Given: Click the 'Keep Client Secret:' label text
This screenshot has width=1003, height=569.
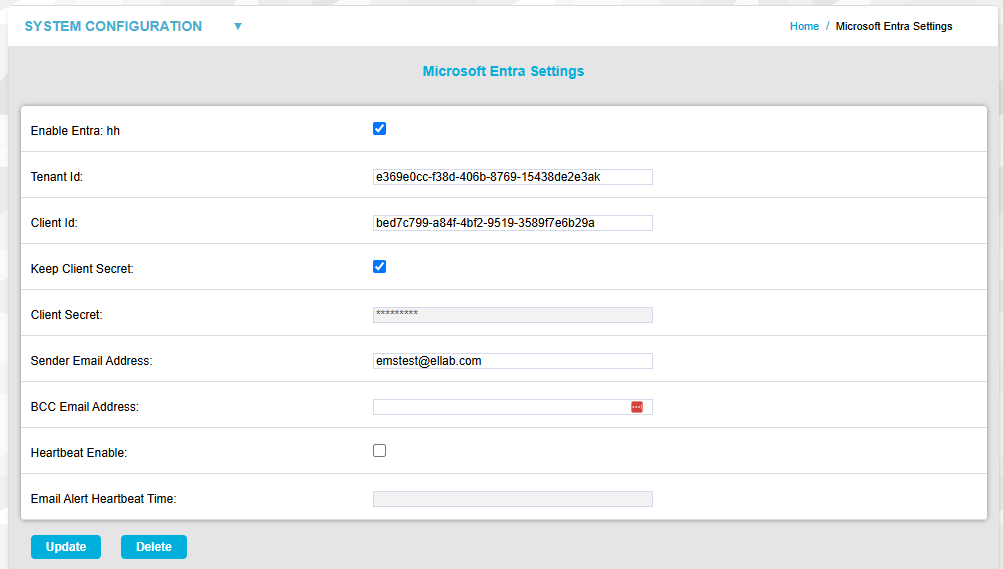Looking at the screenshot, I should coord(82,269).
